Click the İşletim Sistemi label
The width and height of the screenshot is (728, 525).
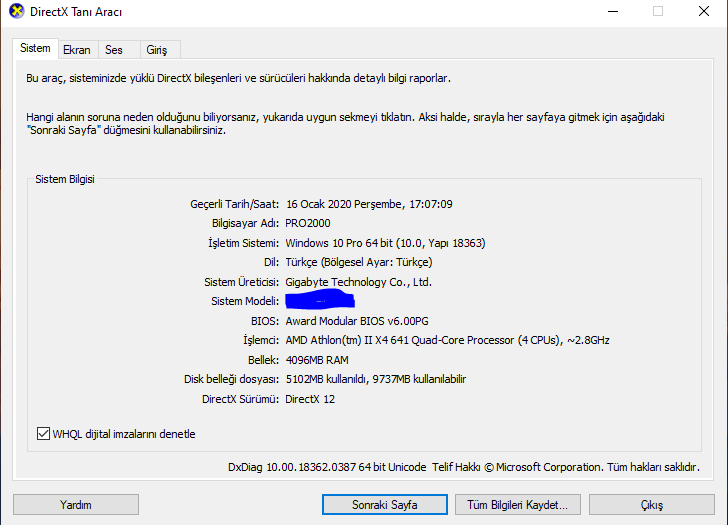(243, 243)
